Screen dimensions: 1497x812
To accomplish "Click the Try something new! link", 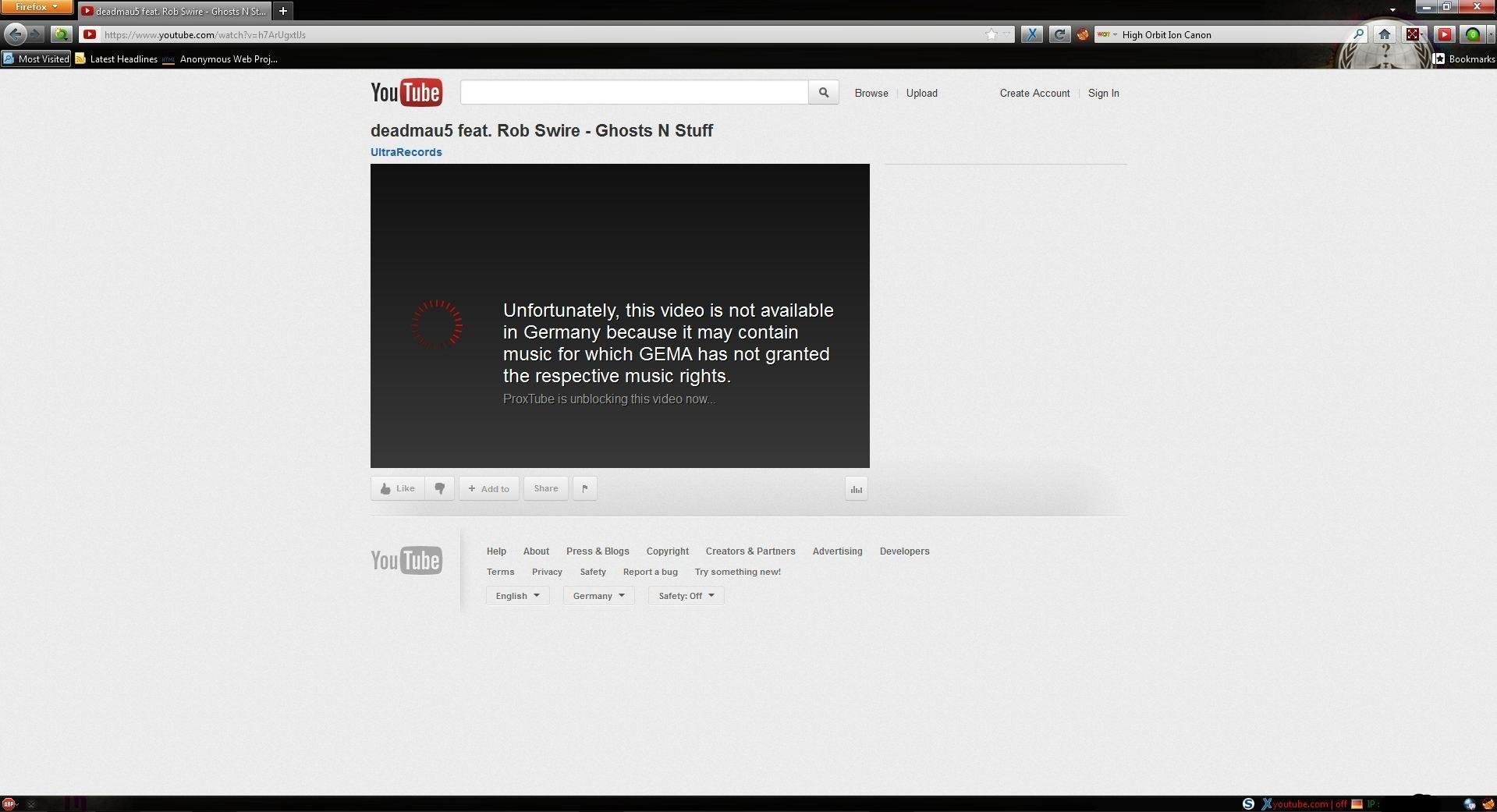I will [738, 572].
